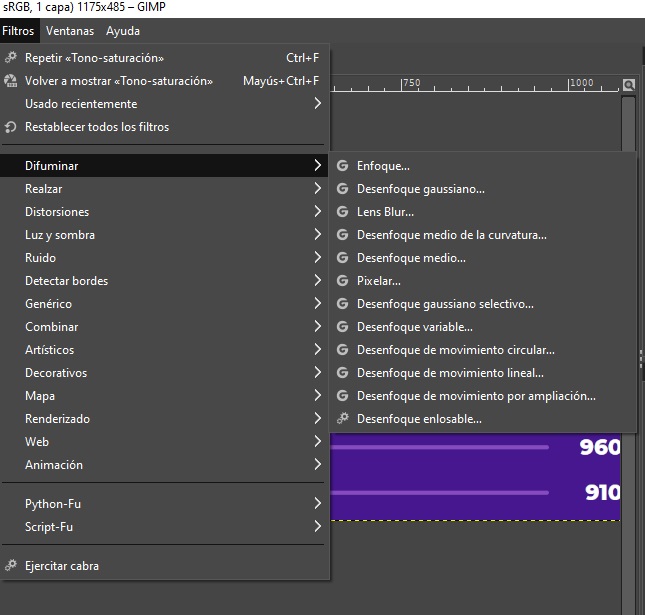Click the G icon next to Lens Blur
The height and width of the screenshot is (615, 645).
click(x=342, y=212)
